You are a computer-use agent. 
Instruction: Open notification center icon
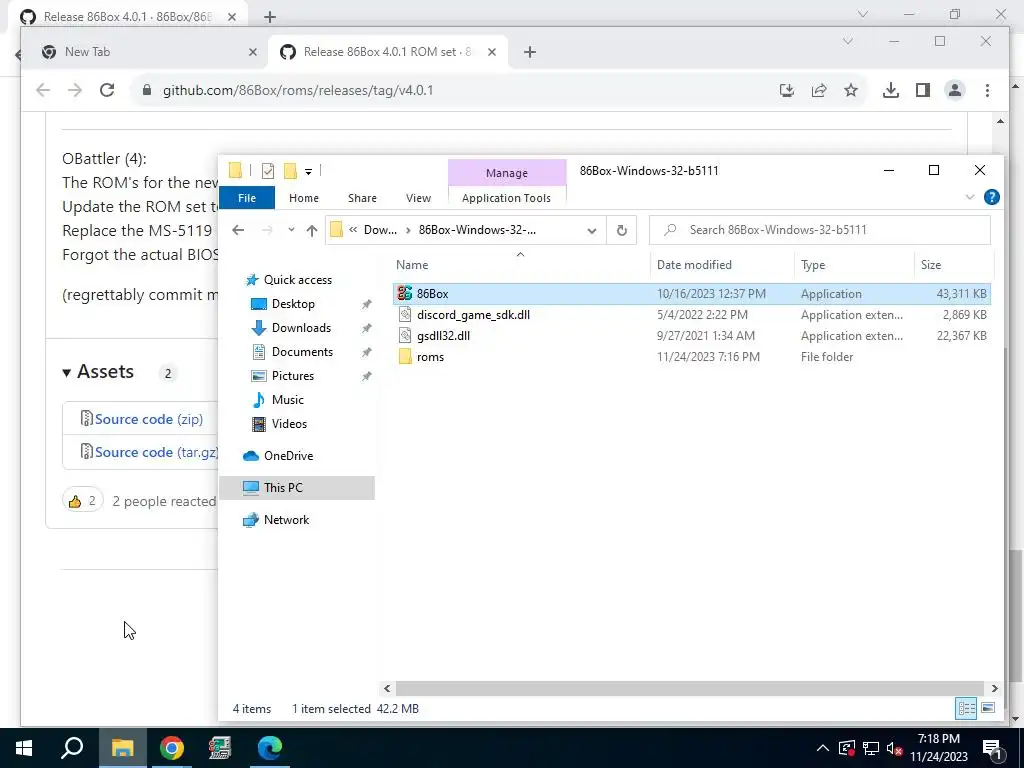click(x=993, y=748)
